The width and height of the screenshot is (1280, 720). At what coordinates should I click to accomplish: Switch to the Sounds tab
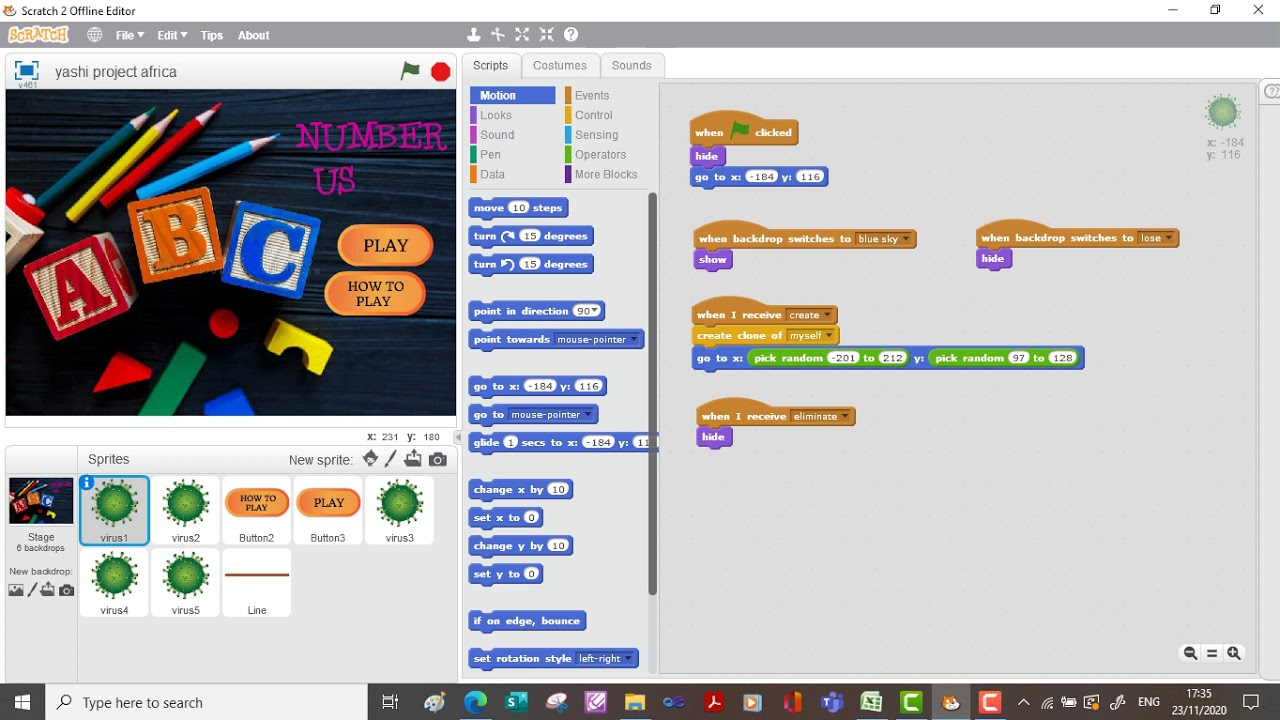click(x=632, y=65)
